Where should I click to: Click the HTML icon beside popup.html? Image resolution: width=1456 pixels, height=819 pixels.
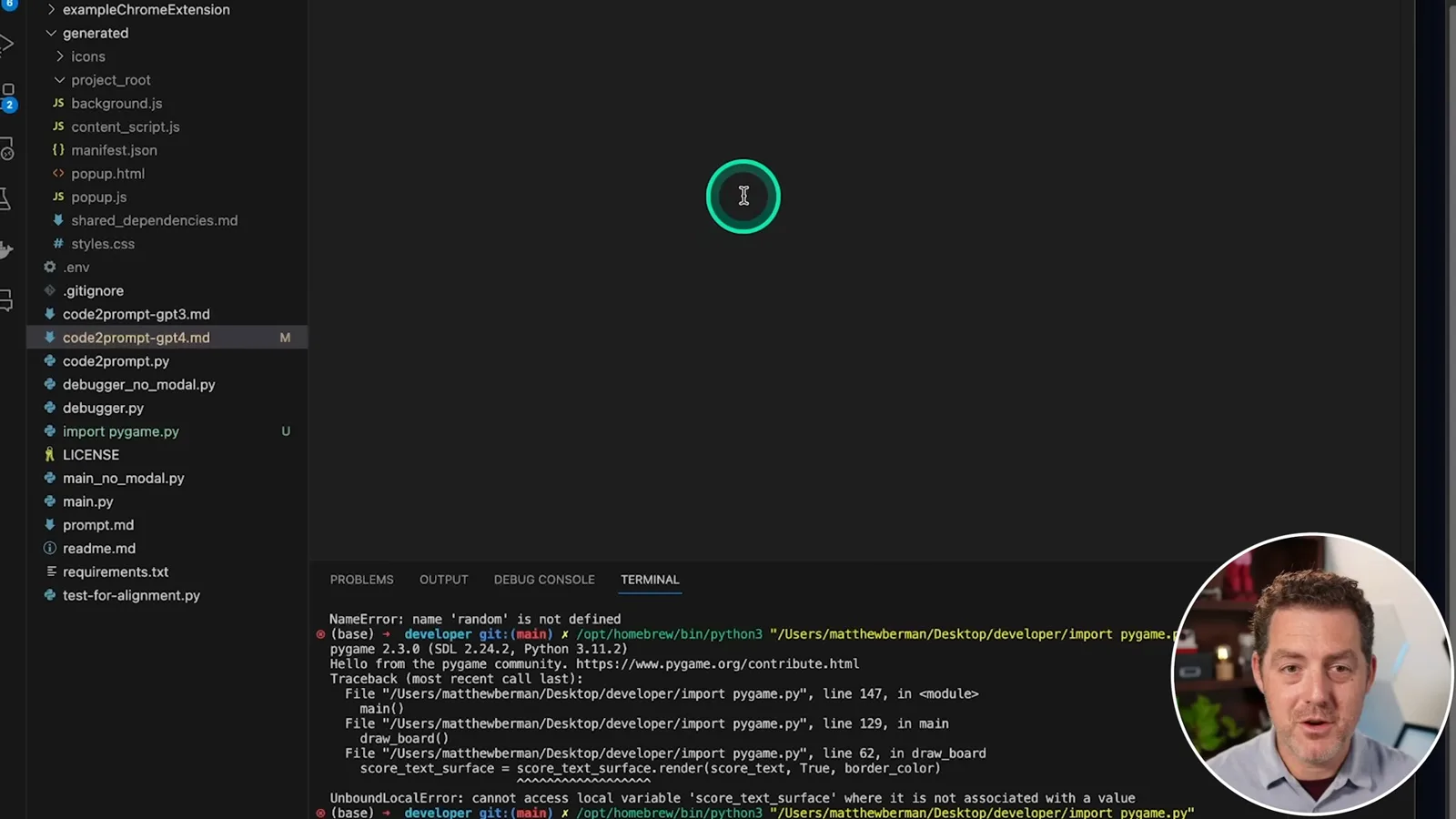[x=58, y=173]
